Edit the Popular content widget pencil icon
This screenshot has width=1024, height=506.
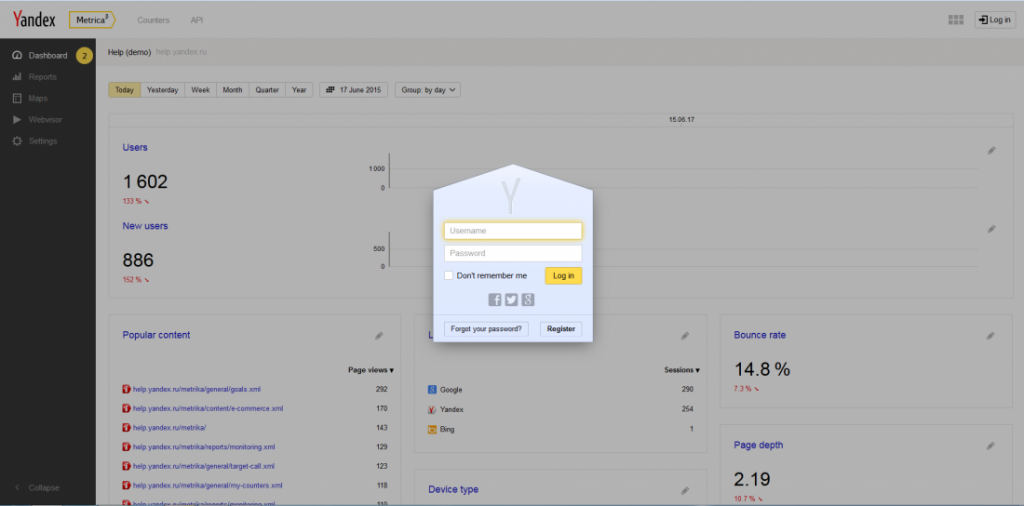click(379, 336)
